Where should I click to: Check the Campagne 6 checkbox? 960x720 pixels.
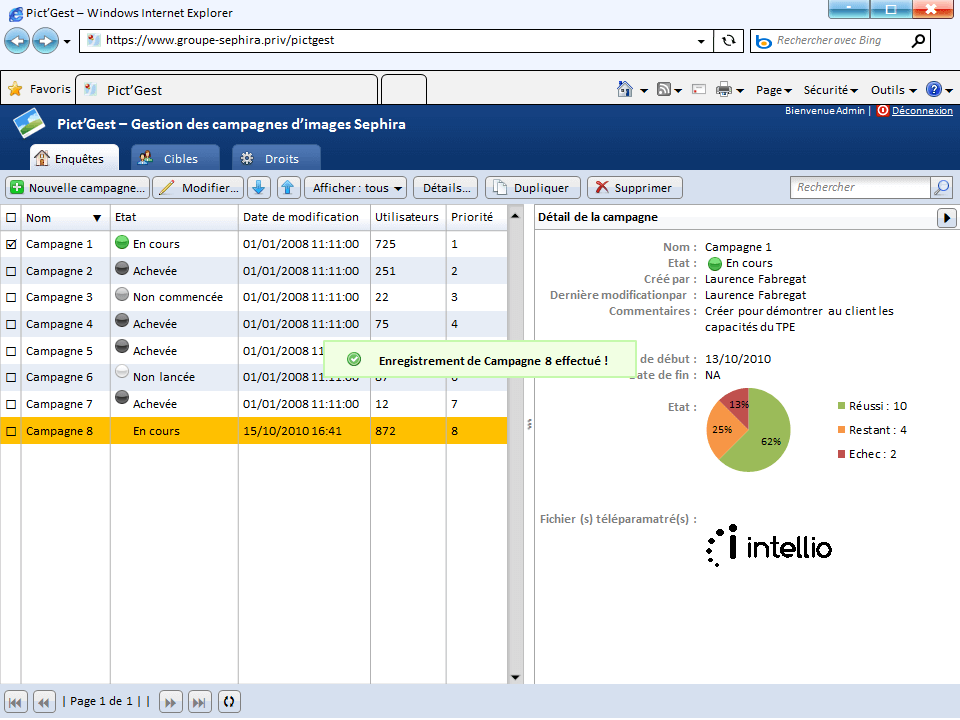tap(11, 378)
